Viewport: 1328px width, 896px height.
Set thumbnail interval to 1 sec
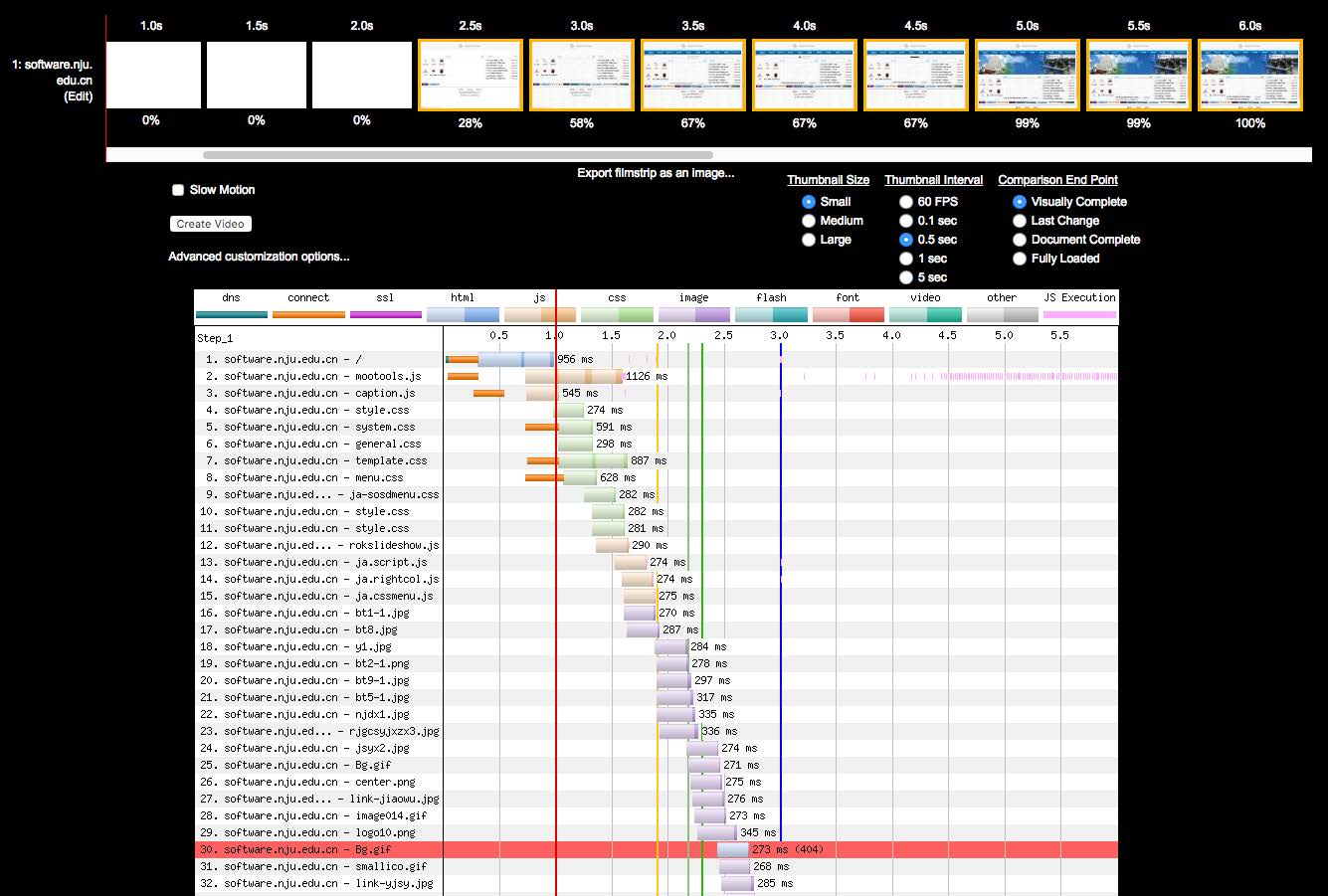click(906, 259)
